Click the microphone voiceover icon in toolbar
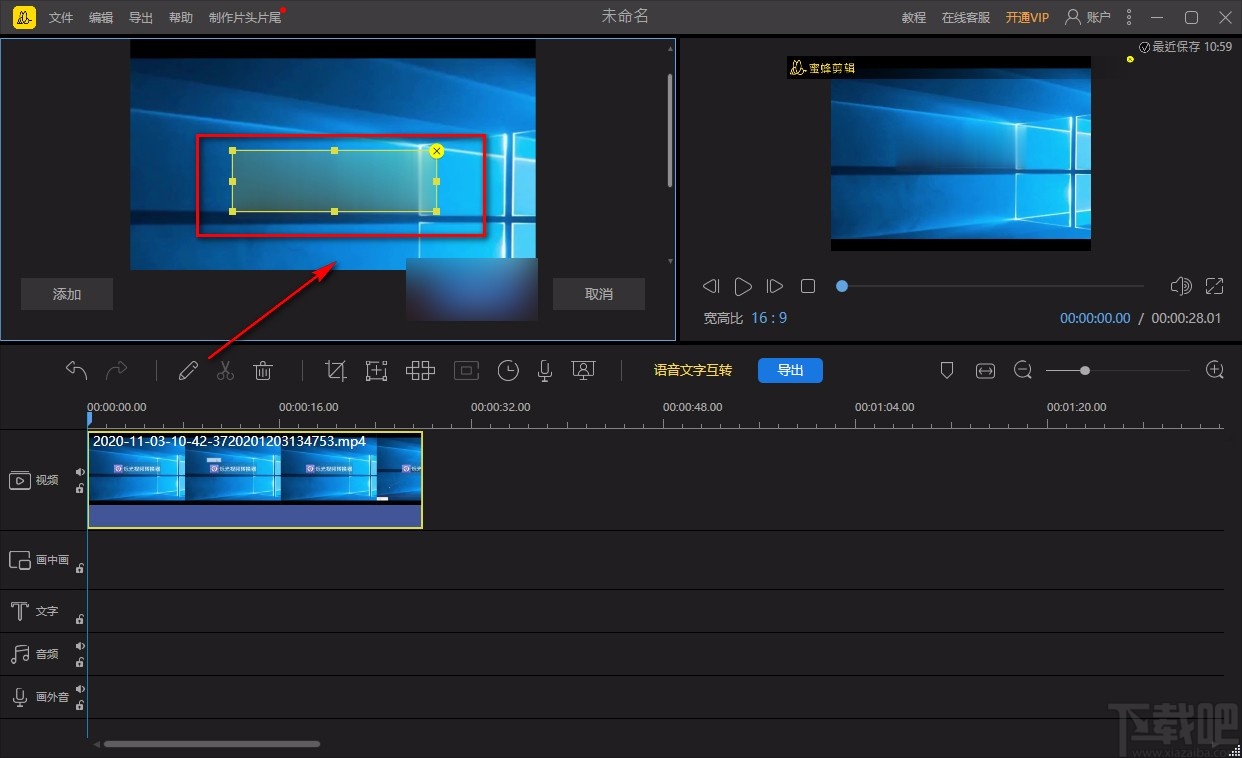 tap(545, 371)
